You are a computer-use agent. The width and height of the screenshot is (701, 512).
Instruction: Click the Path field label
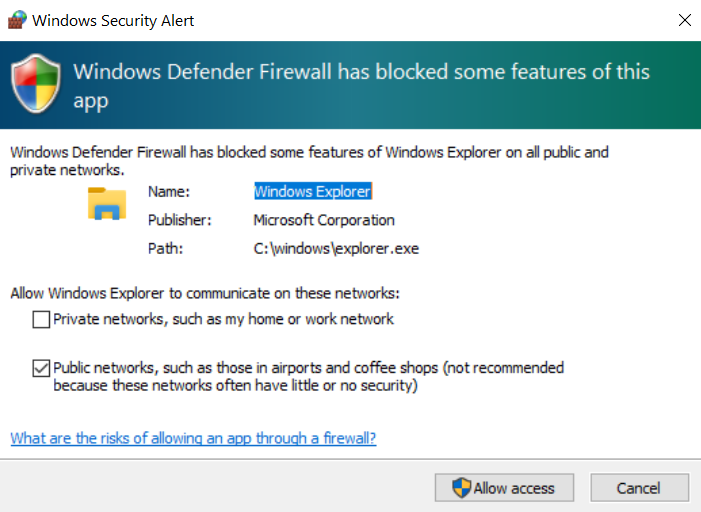point(164,248)
